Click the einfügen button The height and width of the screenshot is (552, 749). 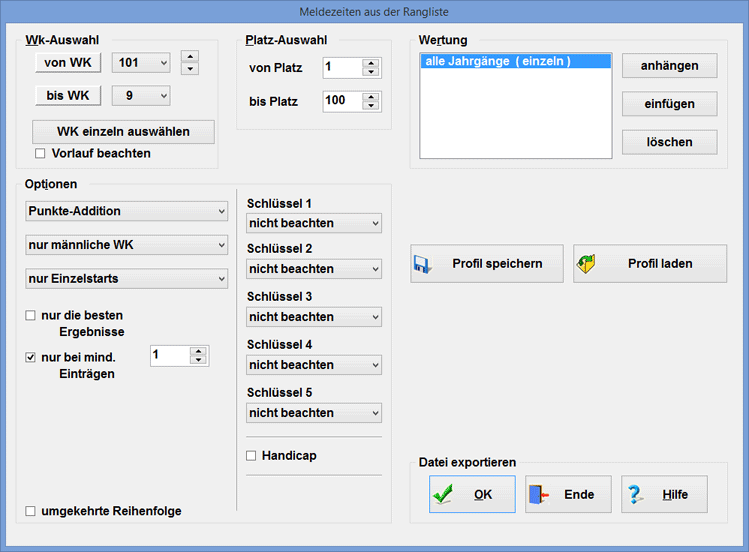(669, 104)
